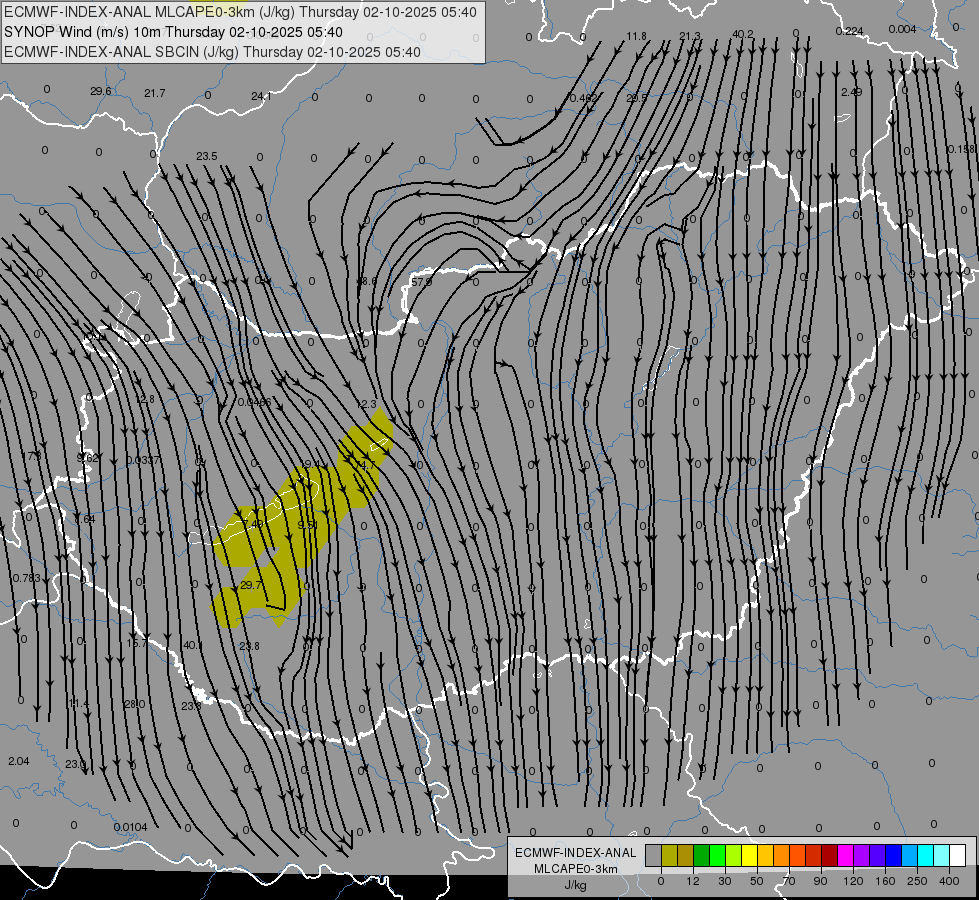
Task: Click the map value 57.9
Action: coord(421,282)
